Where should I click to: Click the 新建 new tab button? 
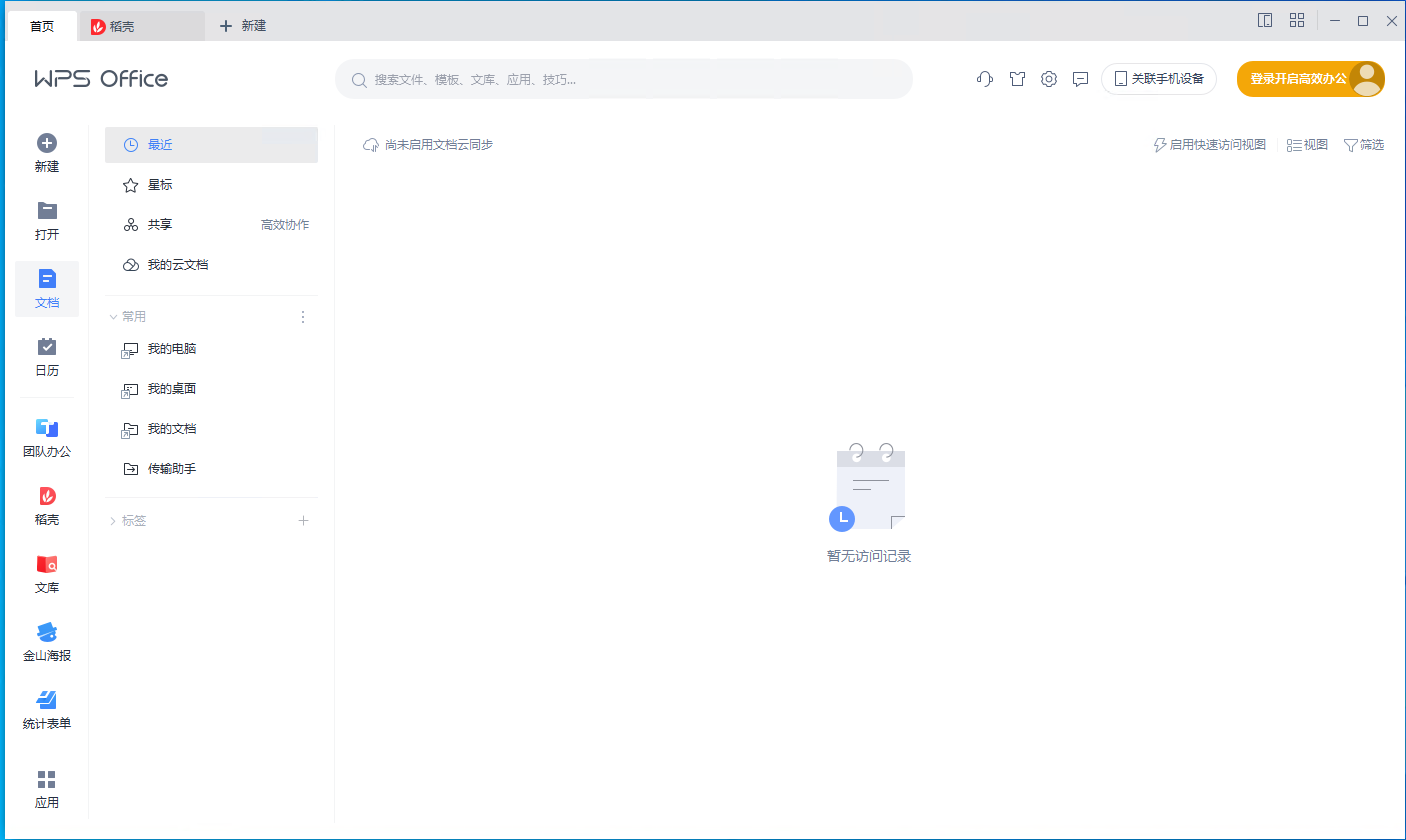[243, 26]
